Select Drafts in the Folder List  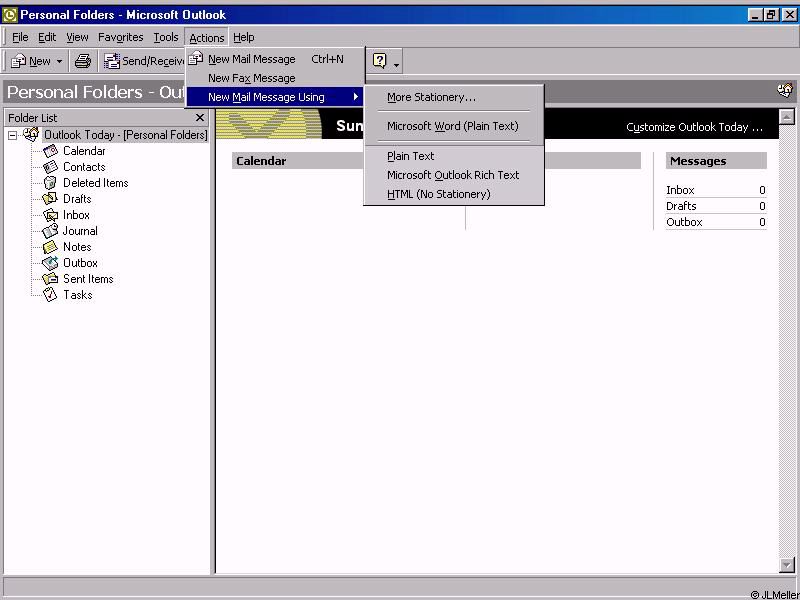77,199
